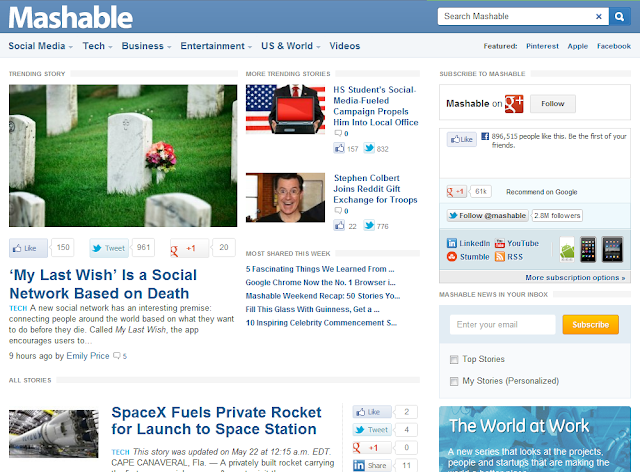
Task: Like the 'My Last Wish' trending story
Action: (28, 248)
